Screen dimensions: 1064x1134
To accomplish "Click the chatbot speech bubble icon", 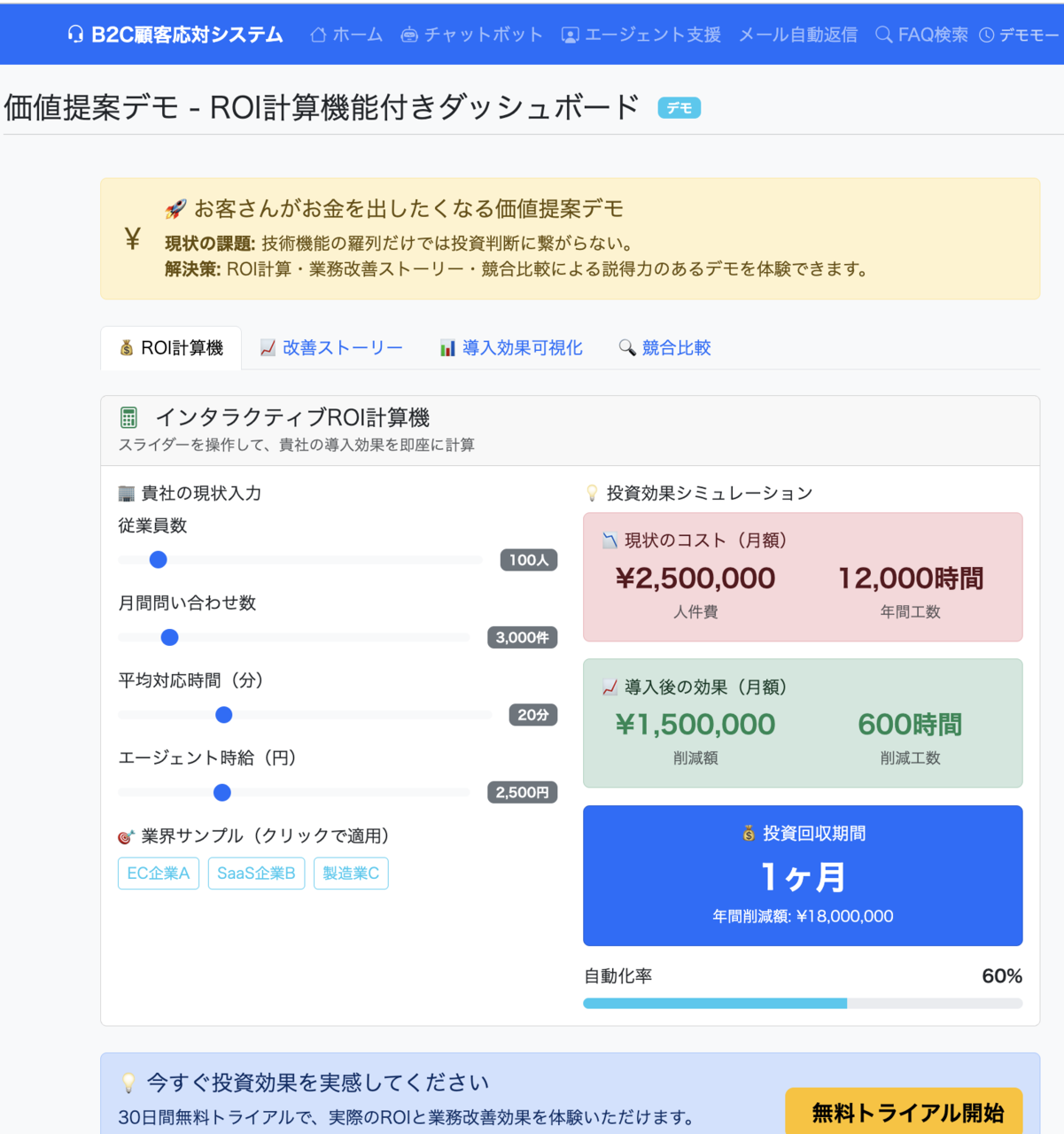I will click(x=408, y=35).
